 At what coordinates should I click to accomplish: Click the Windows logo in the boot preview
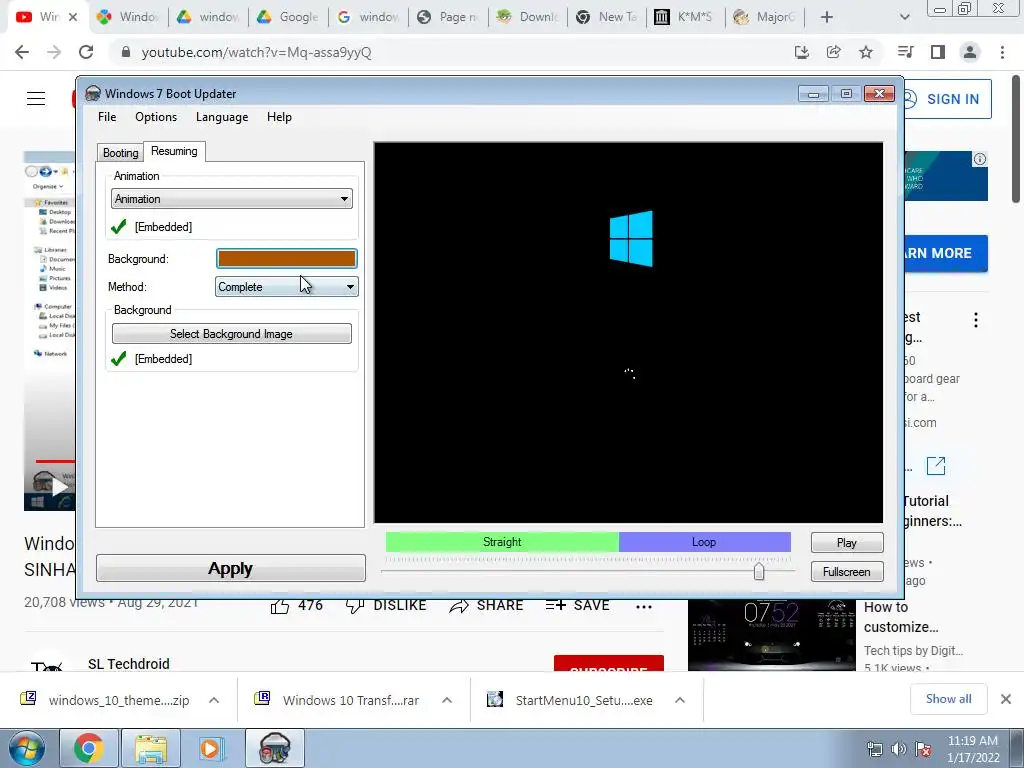631,238
